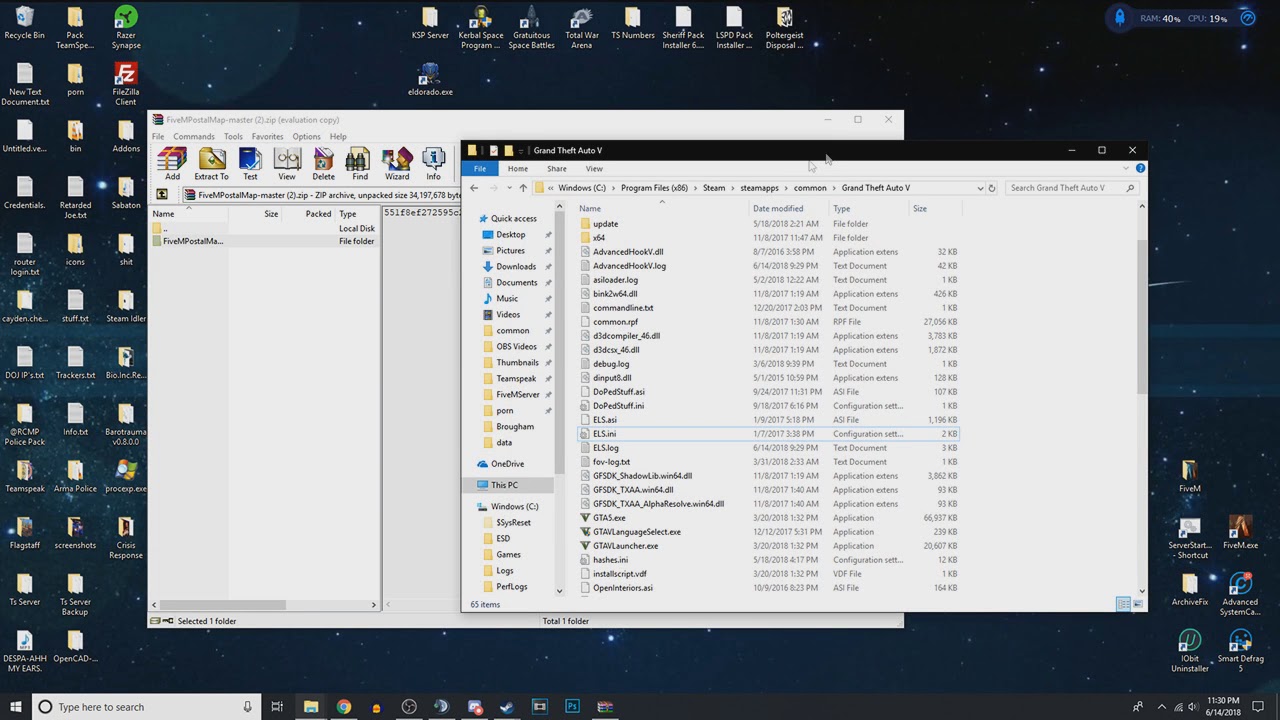Open Explorer help question mark icon
This screenshot has width=1280, height=720.
click(1140, 168)
